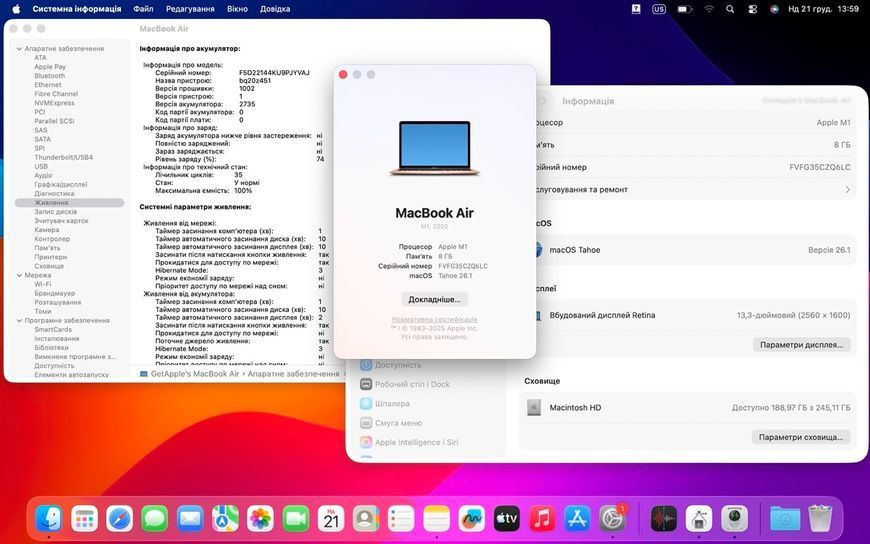The image size is (870, 544).
Task: Open the Нормативна сертифікація link
Action: coord(434,319)
